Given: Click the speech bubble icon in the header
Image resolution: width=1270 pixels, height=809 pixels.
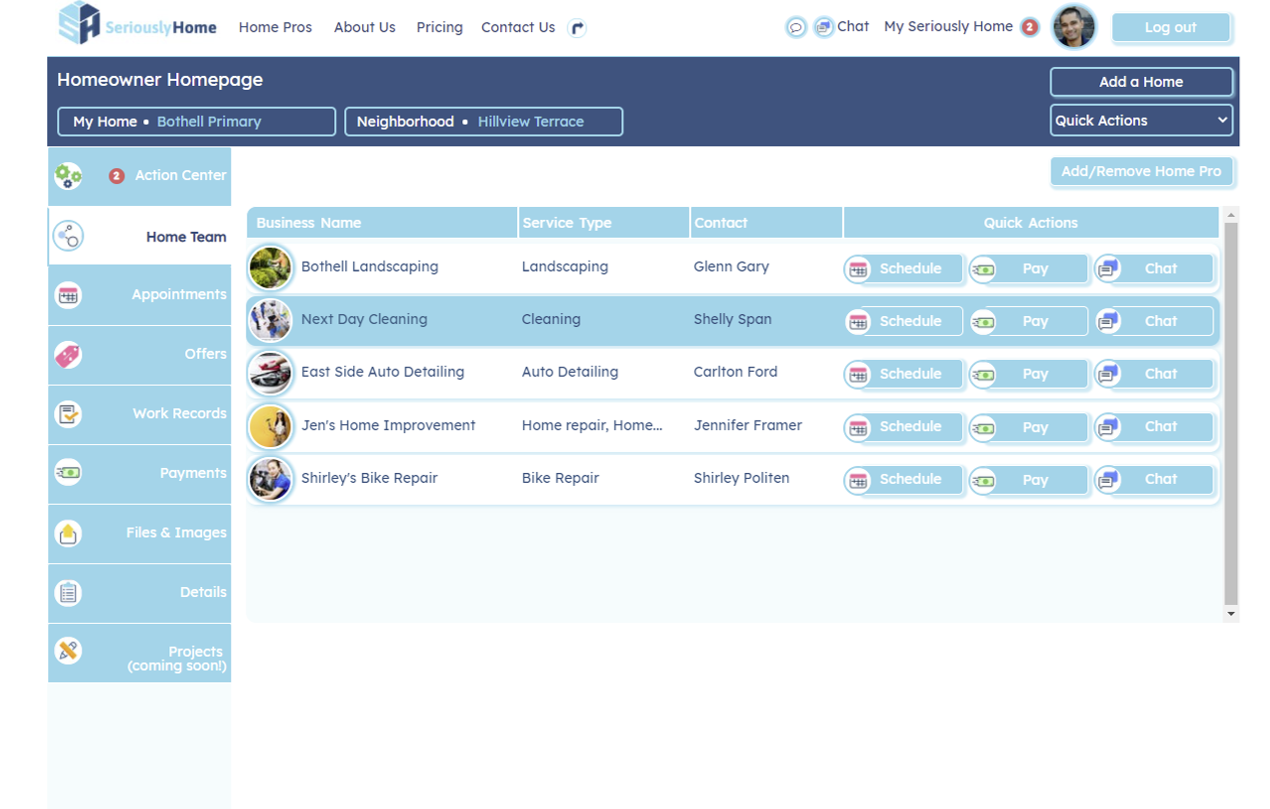Looking at the screenshot, I should [x=796, y=28].
